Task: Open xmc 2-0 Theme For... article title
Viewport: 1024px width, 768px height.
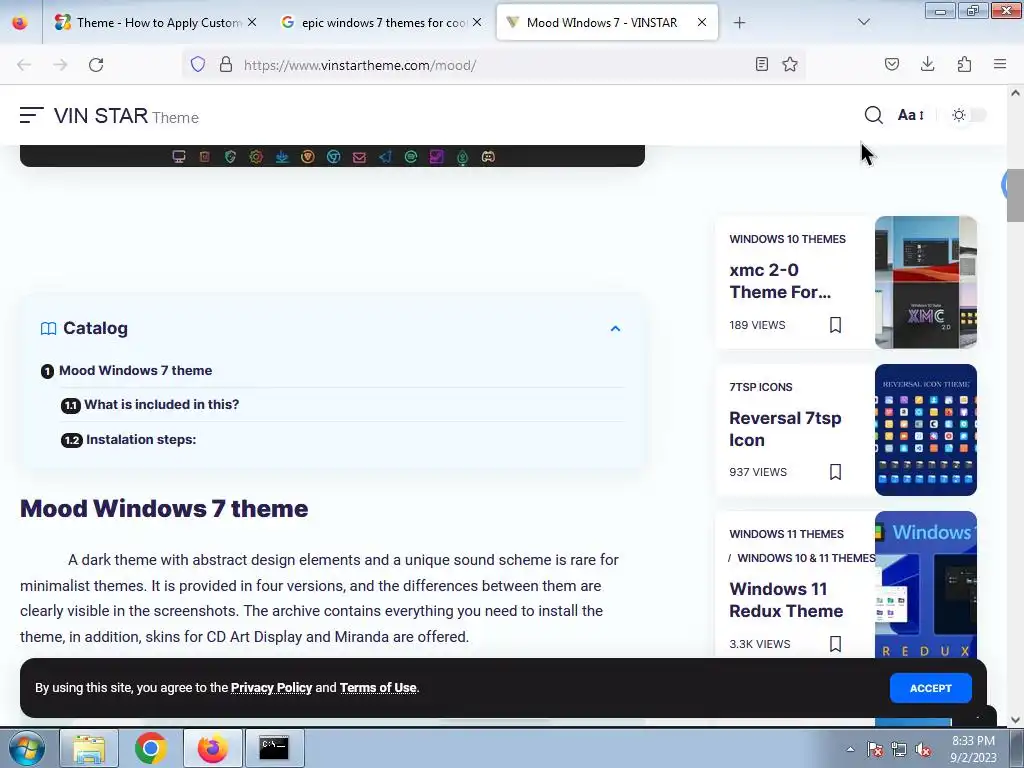Action: coord(780,281)
